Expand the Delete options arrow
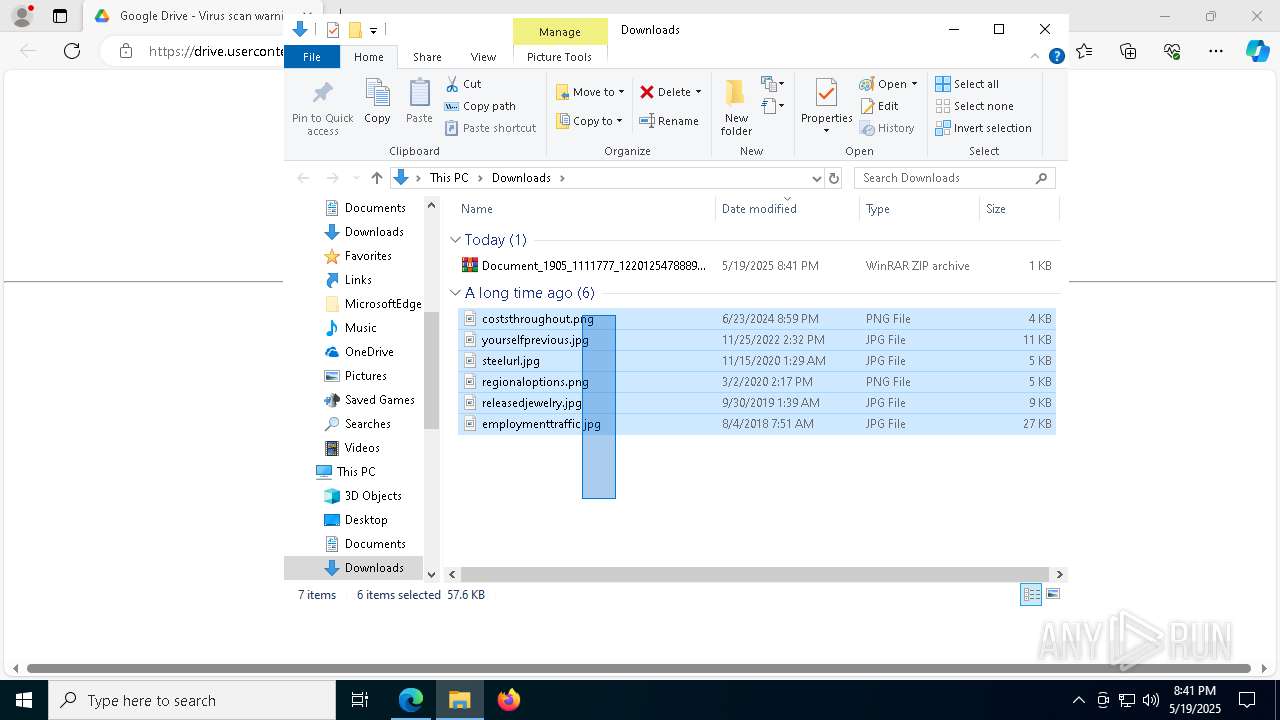 coord(698,92)
